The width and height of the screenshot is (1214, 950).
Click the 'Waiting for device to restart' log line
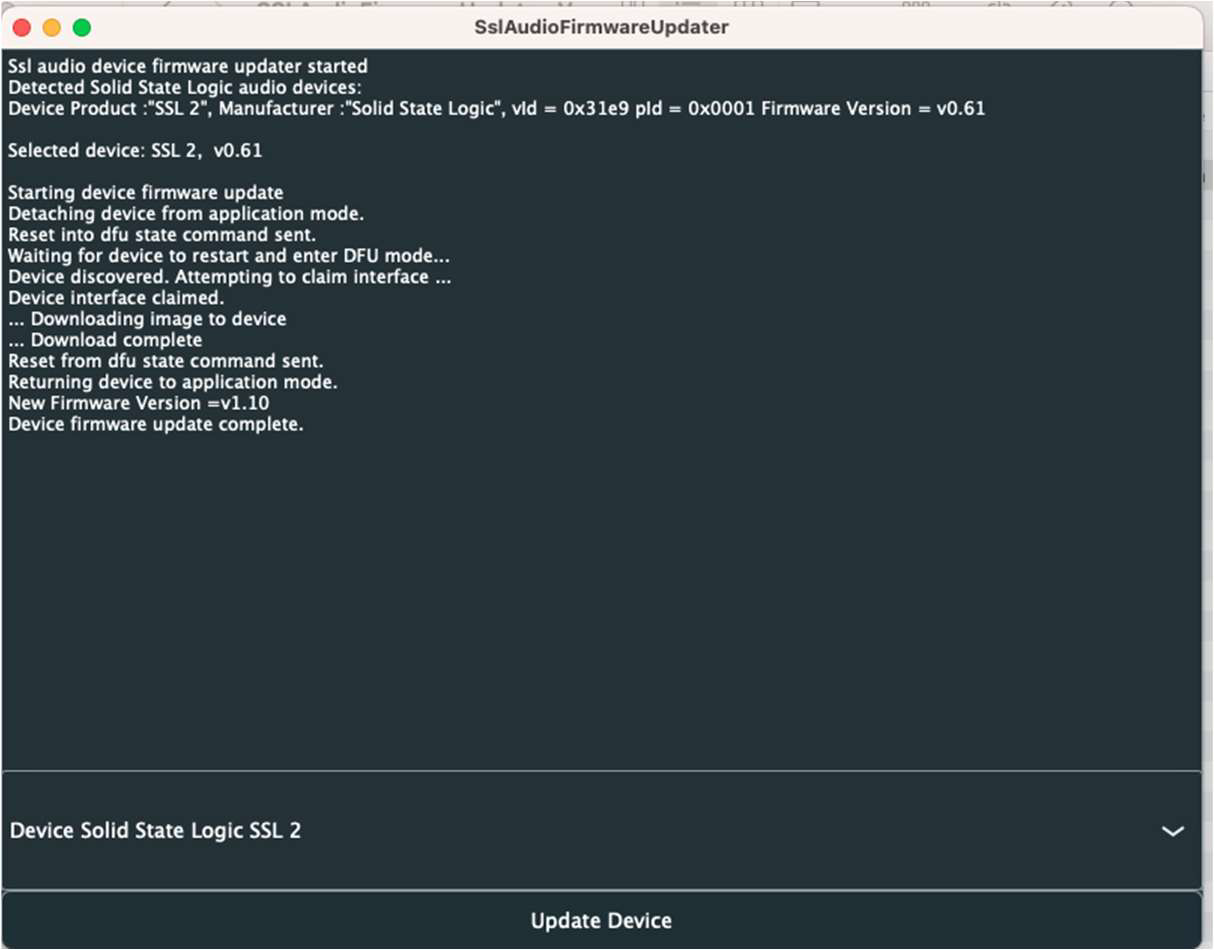(229, 256)
